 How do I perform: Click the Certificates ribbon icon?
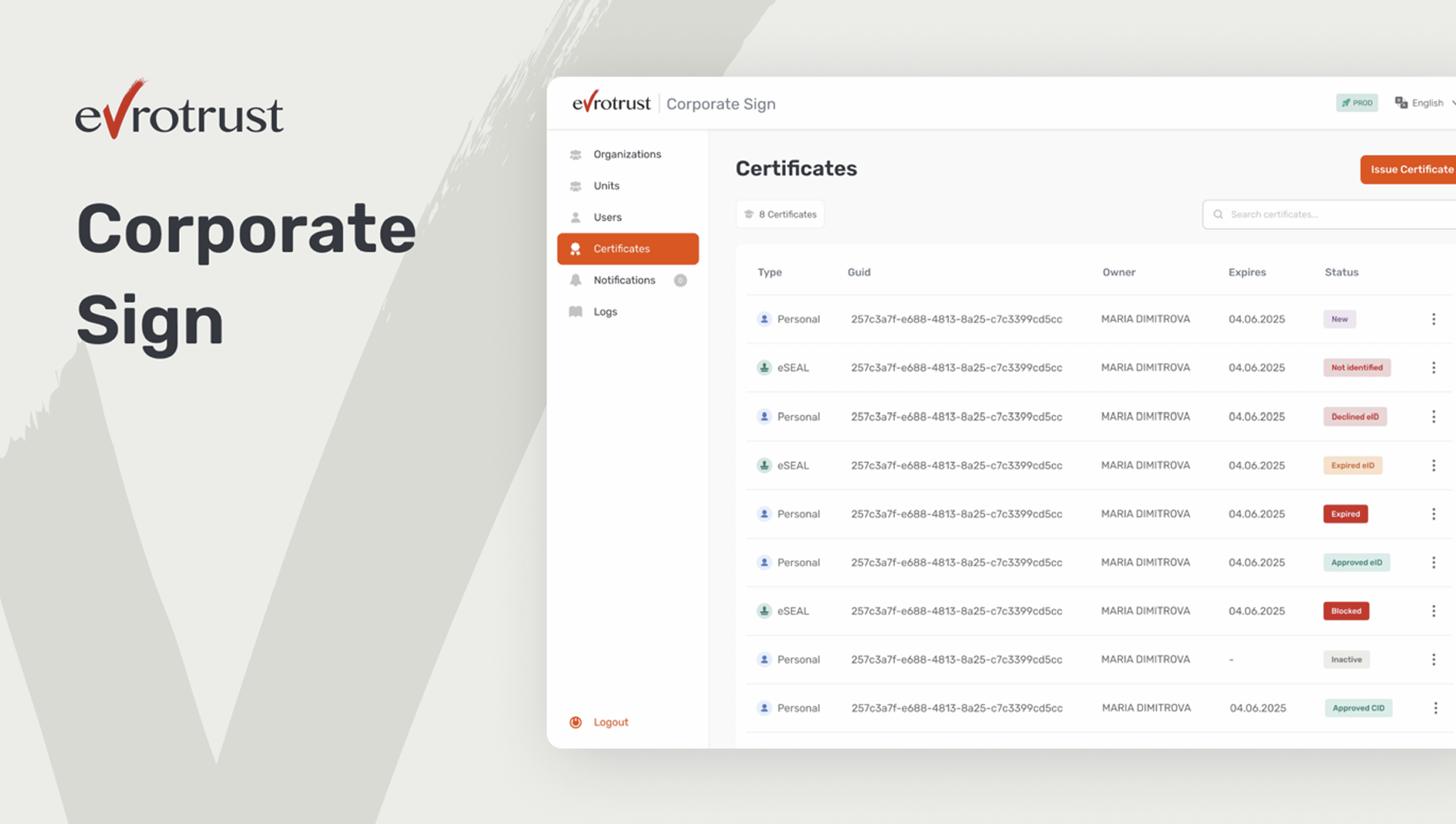pyautogui.click(x=576, y=248)
